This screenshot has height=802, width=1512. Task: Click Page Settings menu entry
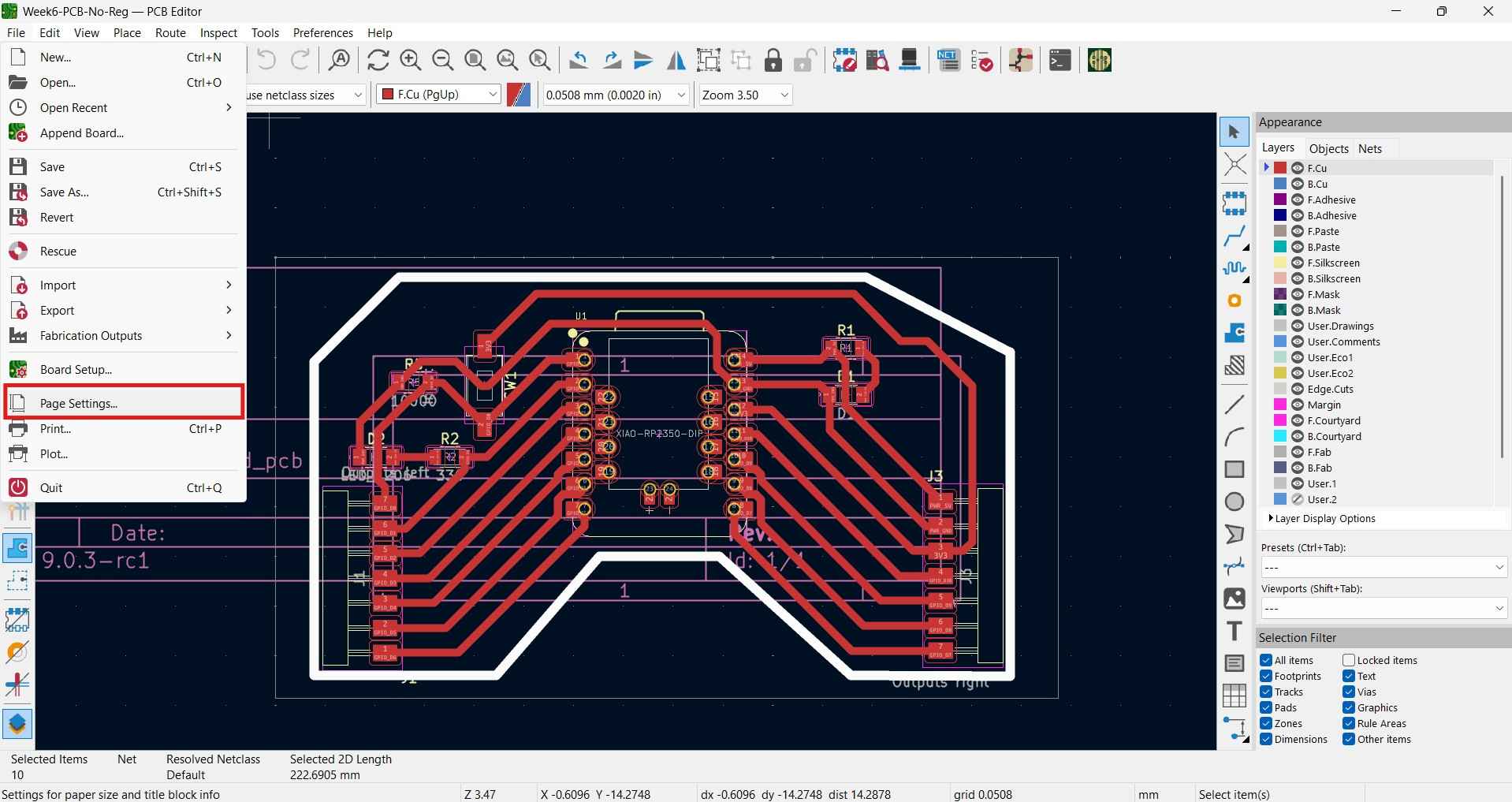(123, 403)
